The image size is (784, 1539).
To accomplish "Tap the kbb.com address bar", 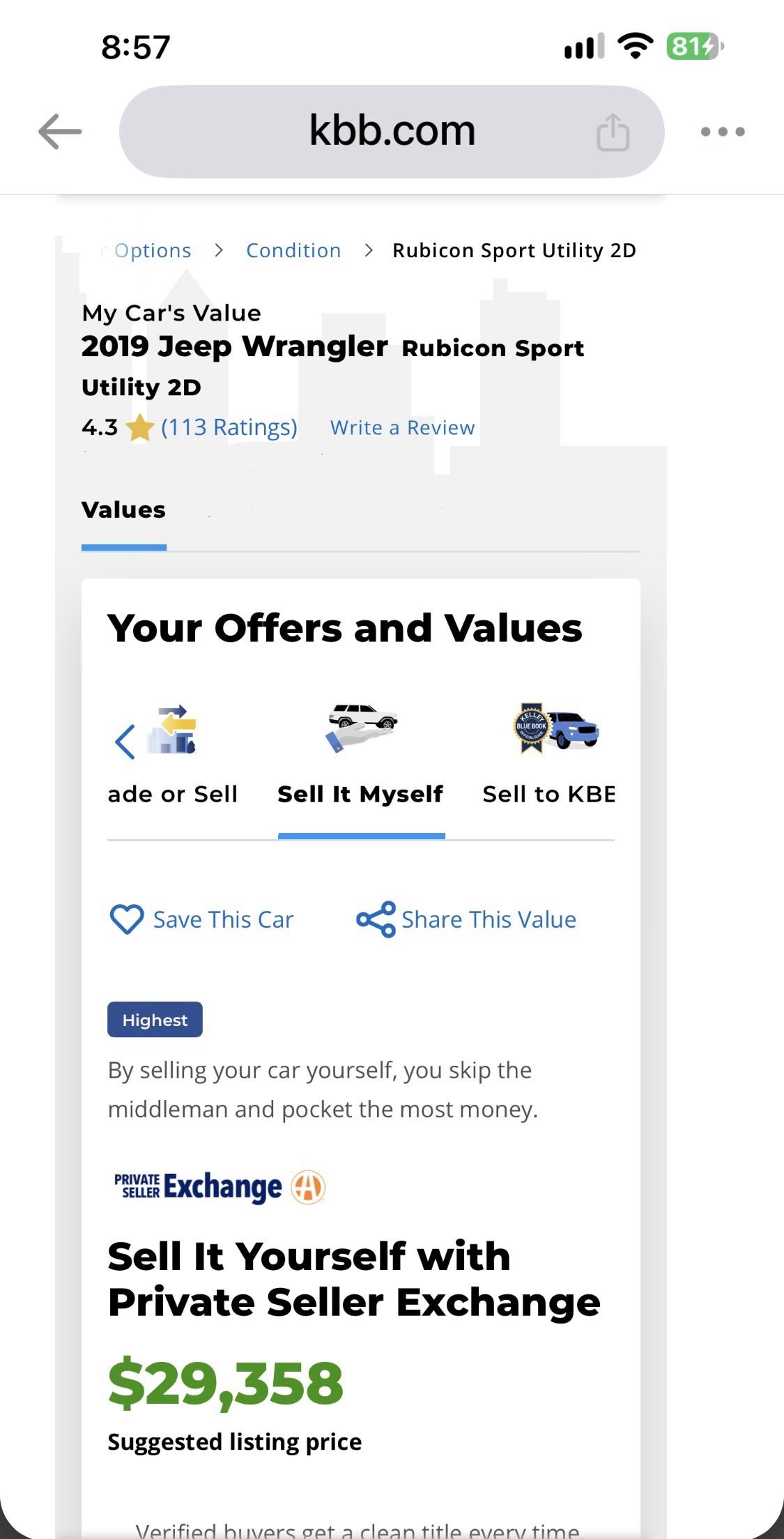I will [x=392, y=132].
